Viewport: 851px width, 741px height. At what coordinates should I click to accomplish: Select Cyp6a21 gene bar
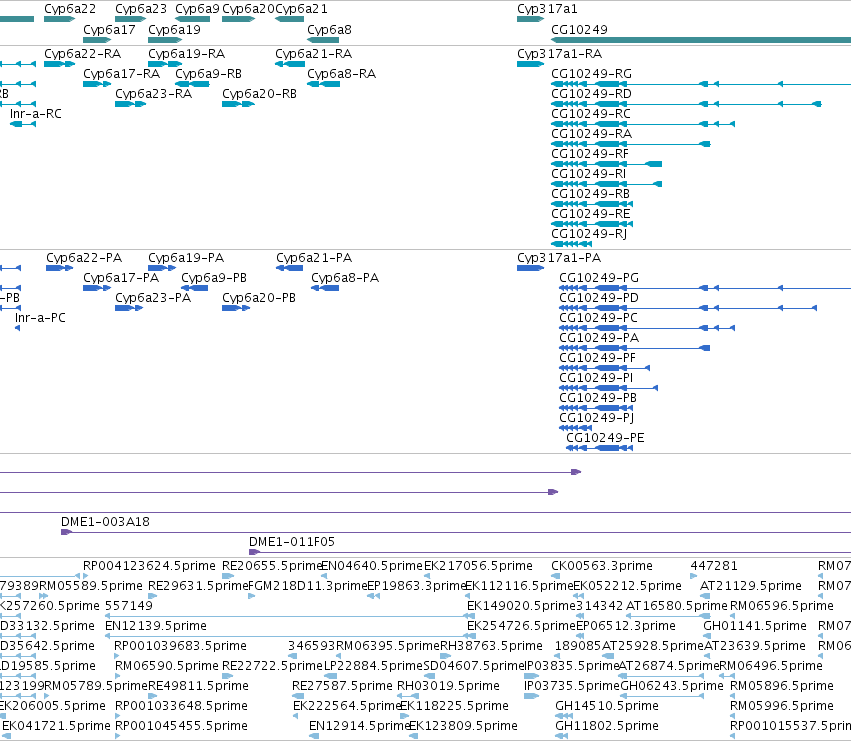tap(289, 19)
